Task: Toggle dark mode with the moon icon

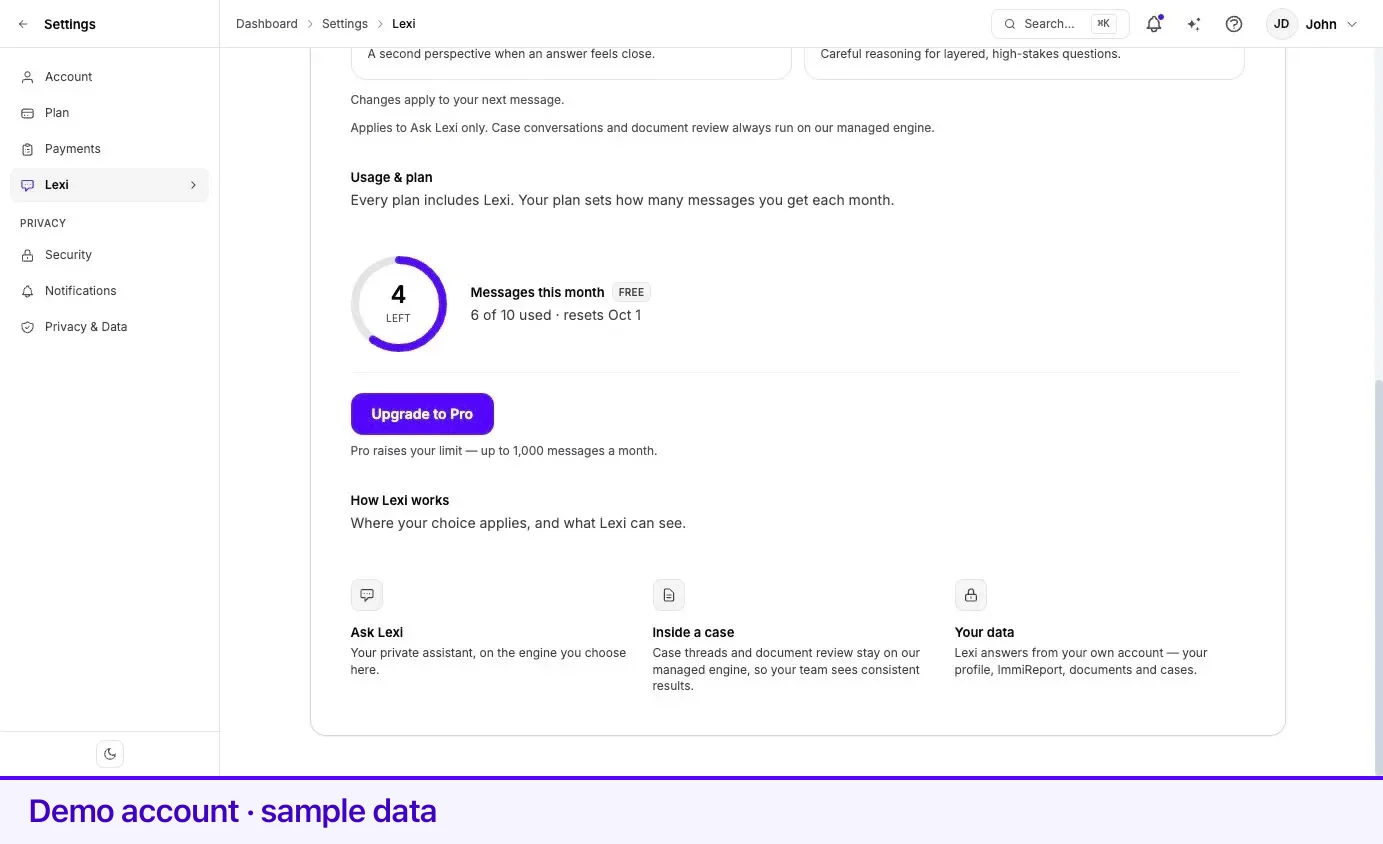Action: (110, 754)
